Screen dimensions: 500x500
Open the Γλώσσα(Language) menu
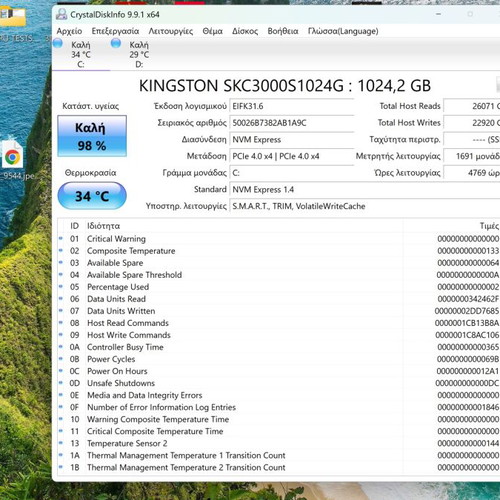point(343,31)
